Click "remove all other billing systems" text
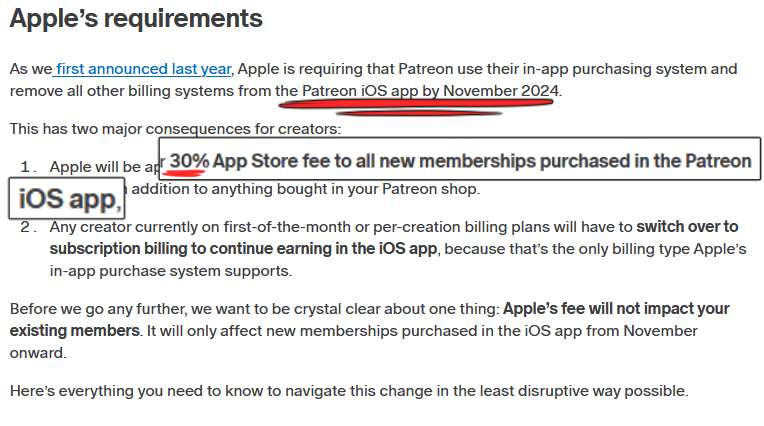This screenshot has height=426, width=764. click(130, 91)
